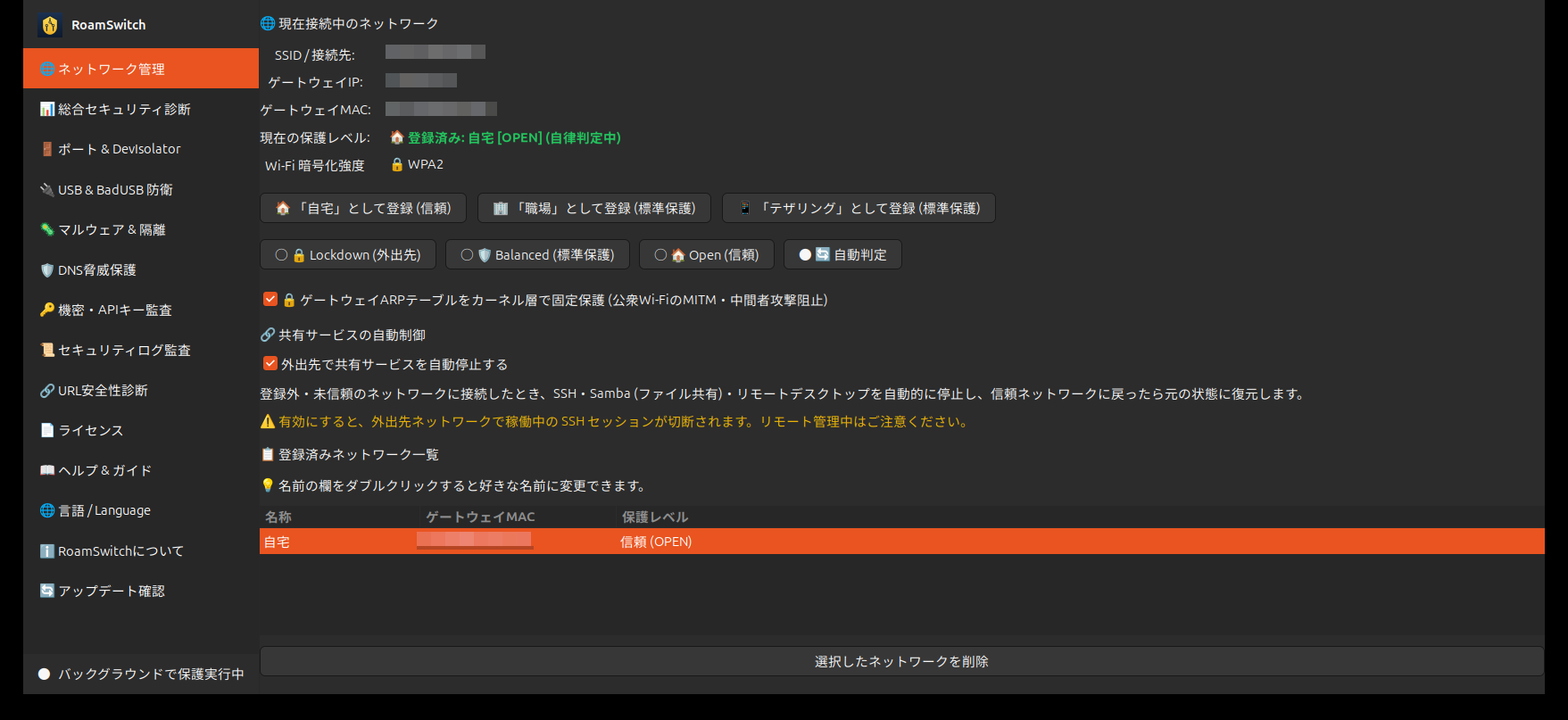Click the chart icon beside 総合セキュリティ診断
This screenshot has width=1568, height=720.
47,109
